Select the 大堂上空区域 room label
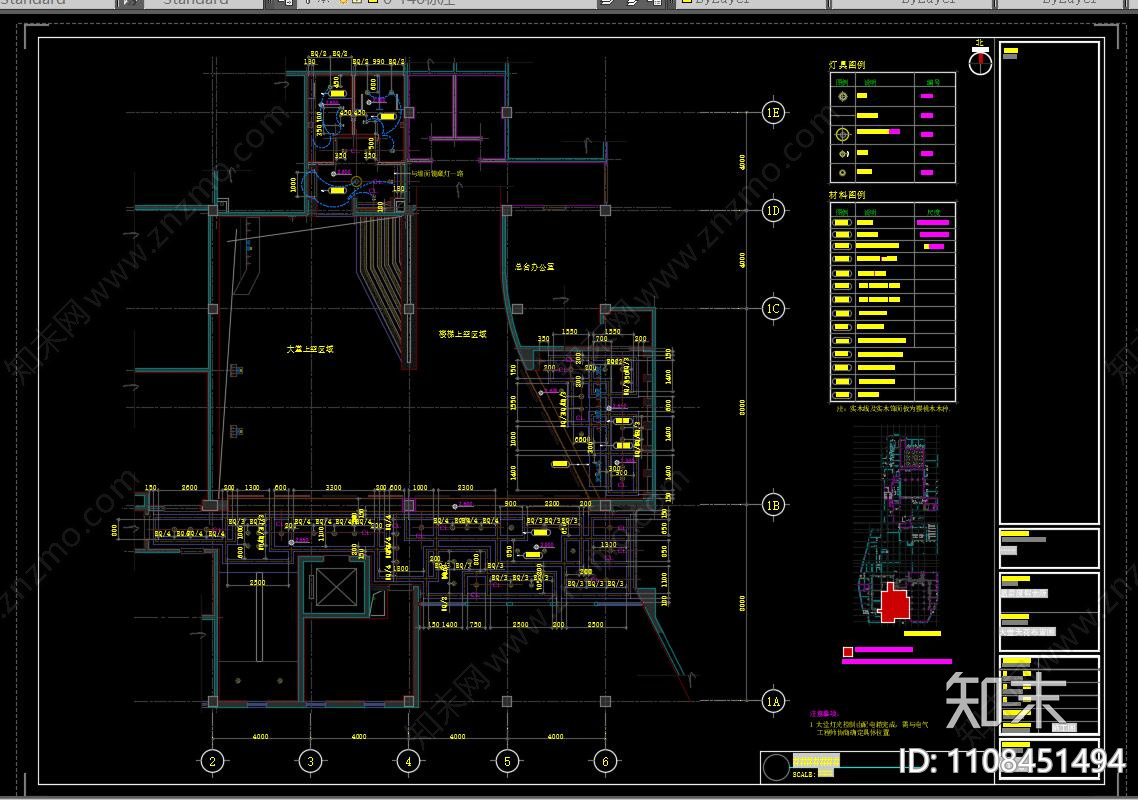 click(310, 349)
